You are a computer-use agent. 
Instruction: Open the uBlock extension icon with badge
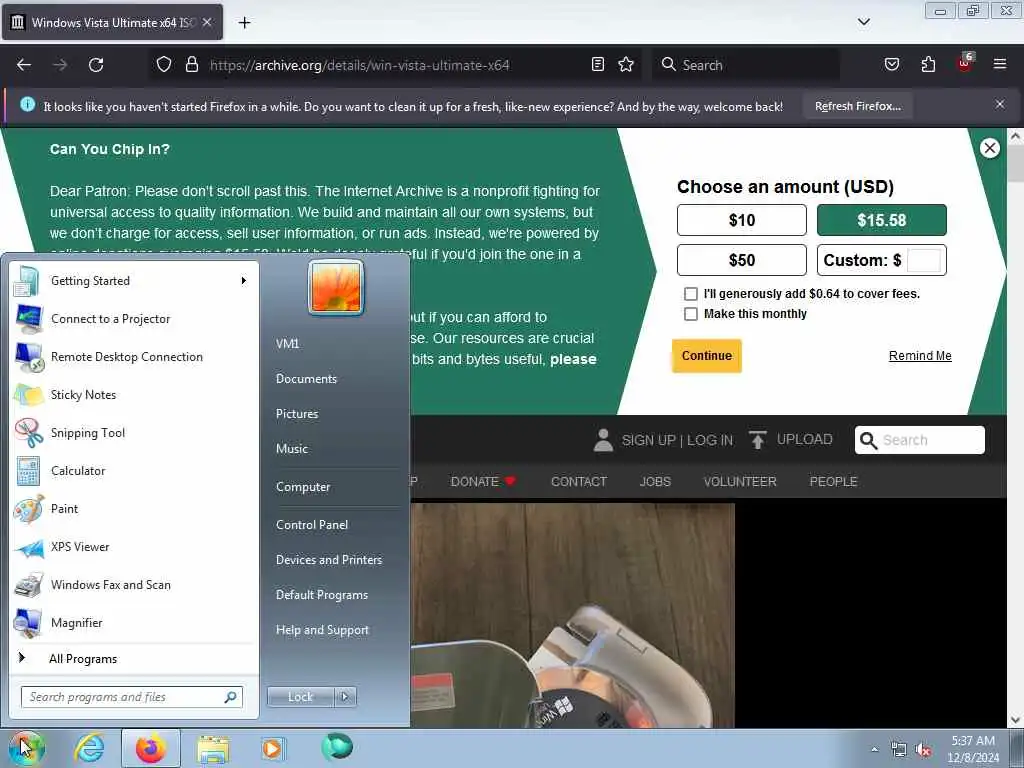(965, 63)
